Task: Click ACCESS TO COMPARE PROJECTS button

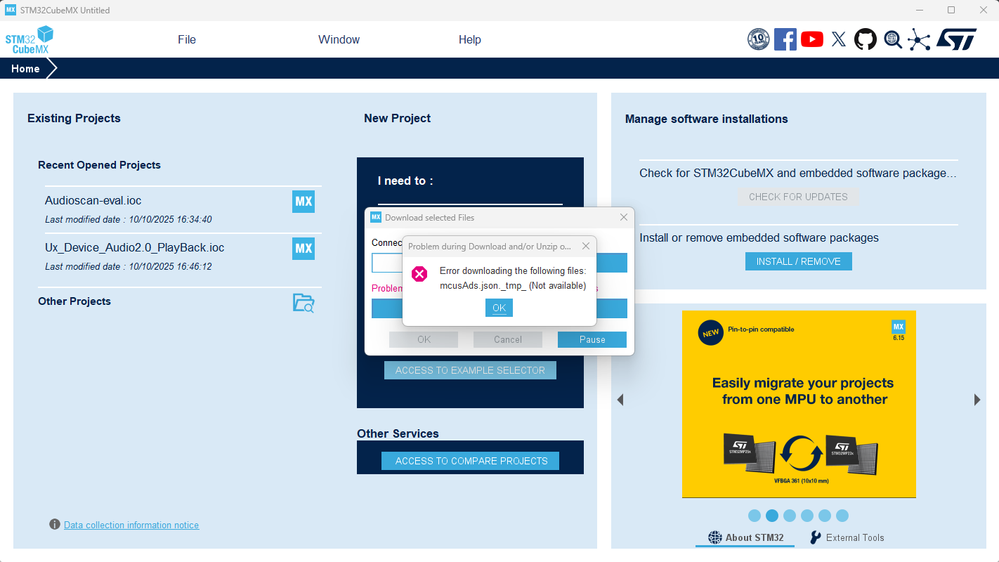Action: [471, 461]
